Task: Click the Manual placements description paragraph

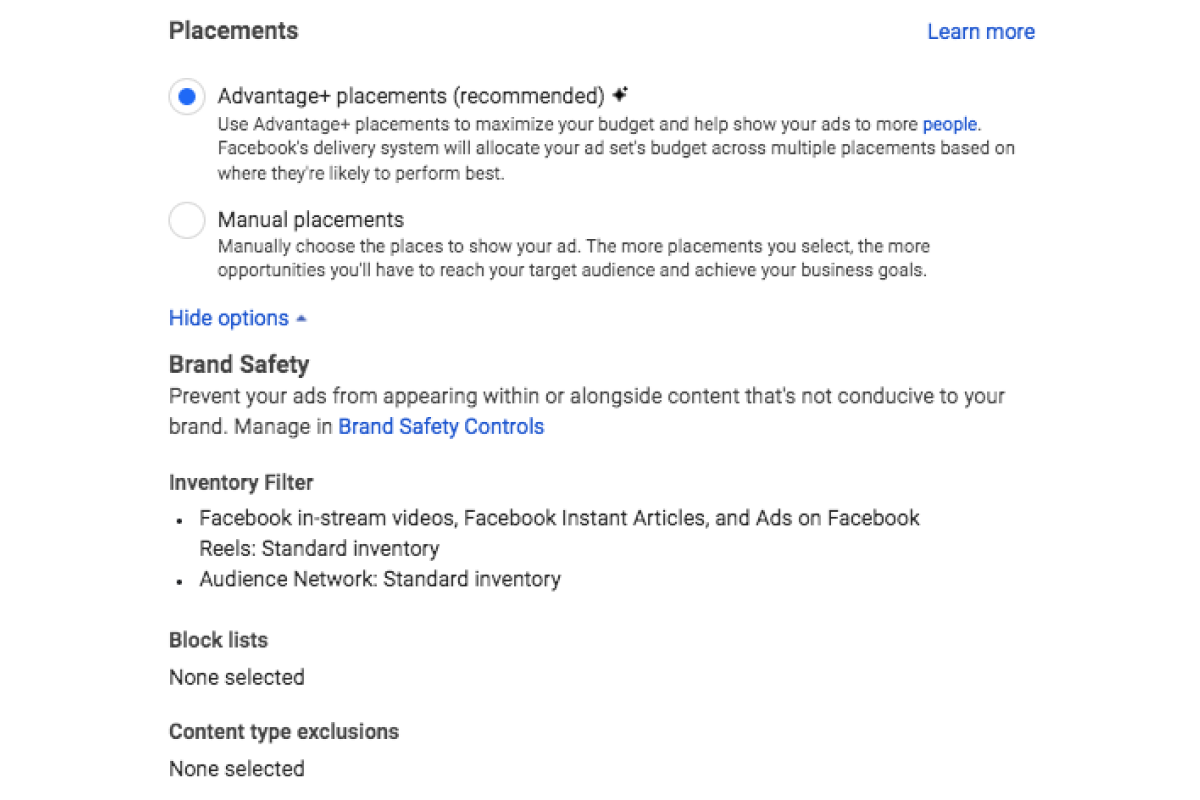Action: (574, 258)
